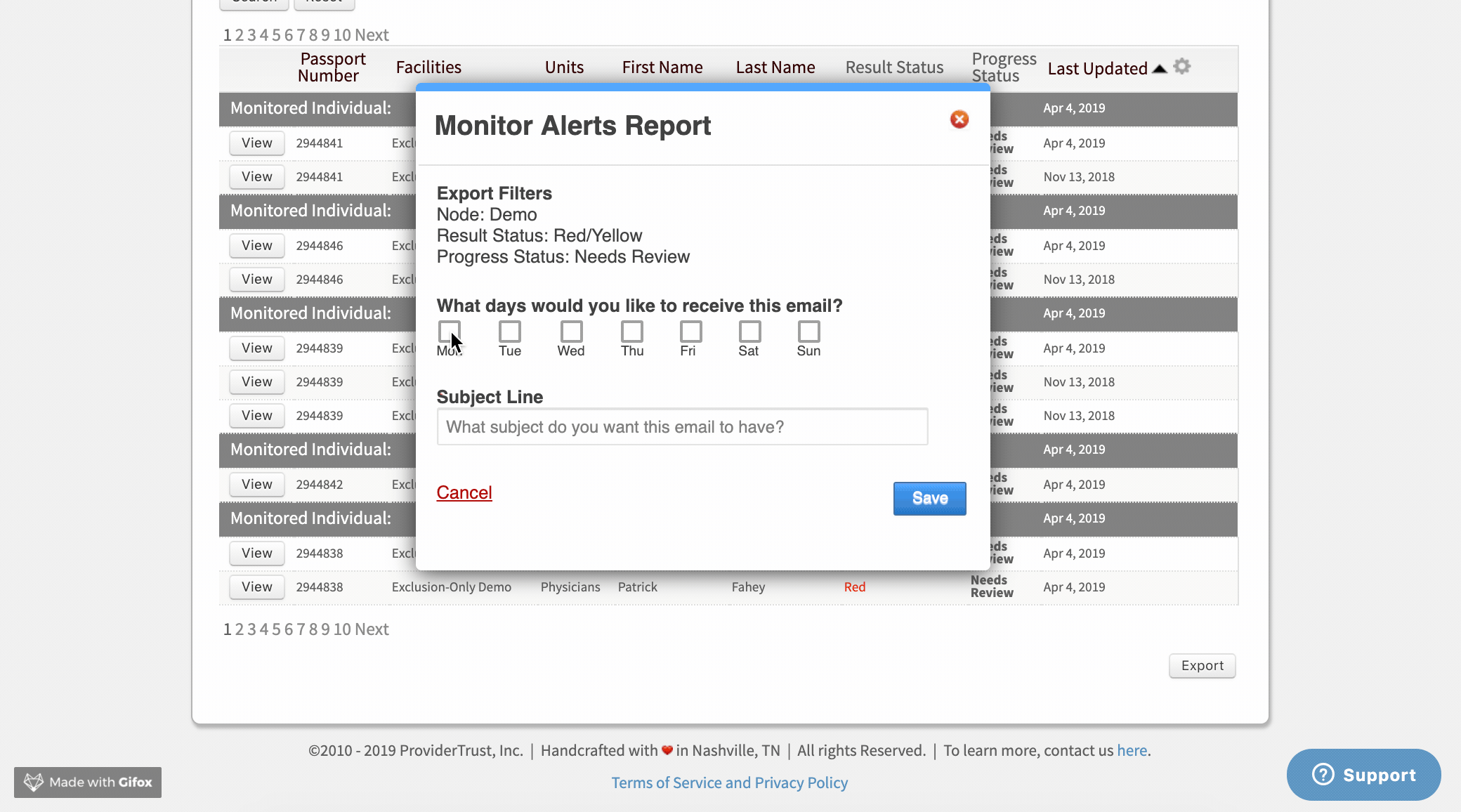
Task: Open the table settings gear icon
Action: pyautogui.click(x=1182, y=66)
